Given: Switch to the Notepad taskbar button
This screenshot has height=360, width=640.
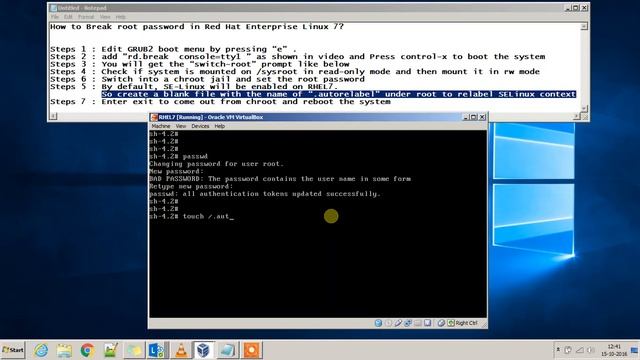Looking at the screenshot, I should (227, 350).
